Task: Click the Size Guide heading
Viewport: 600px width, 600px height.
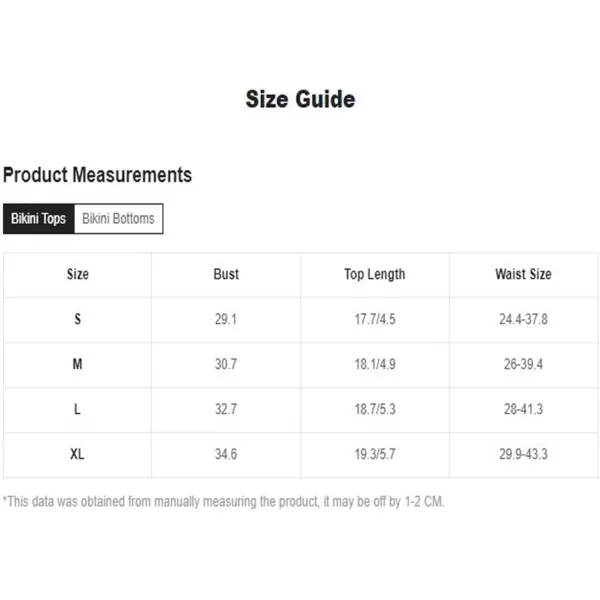Action: [x=300, y=99]
